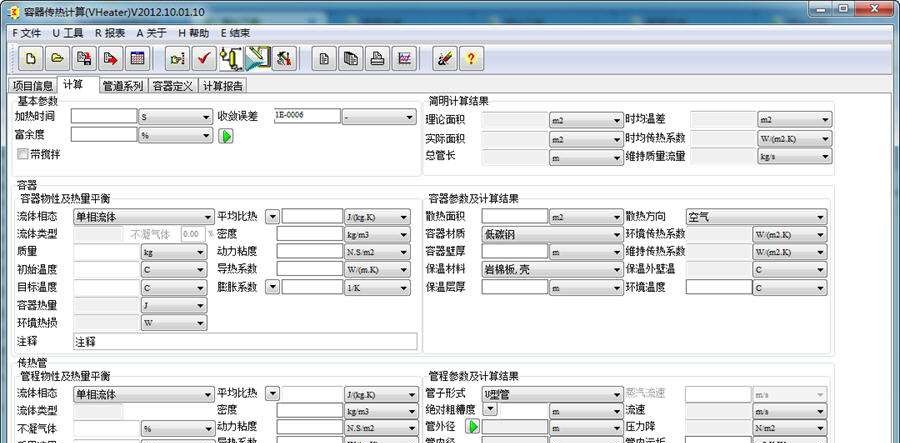
Task: Click the 保温层厚 input field
Action: point(515,286)
